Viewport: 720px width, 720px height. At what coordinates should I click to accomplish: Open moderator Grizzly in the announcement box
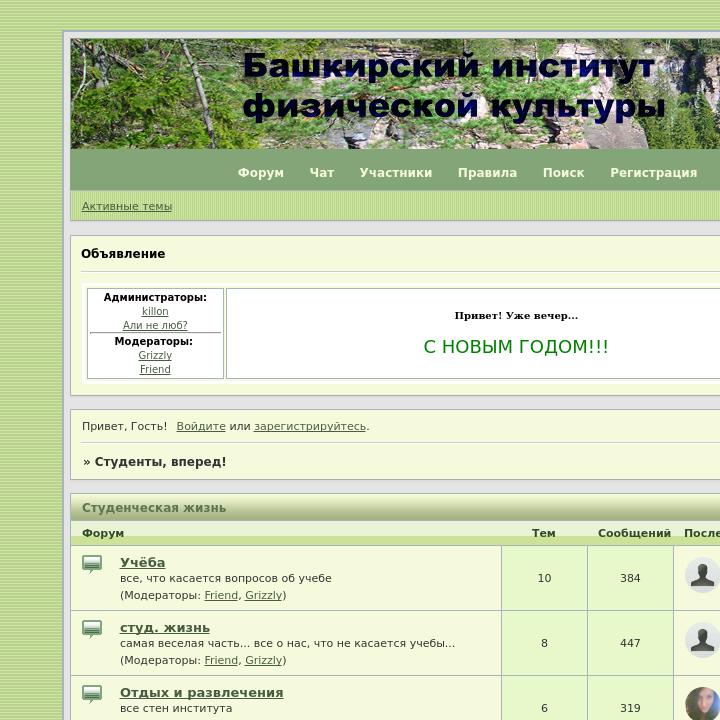tap(155, 355)
